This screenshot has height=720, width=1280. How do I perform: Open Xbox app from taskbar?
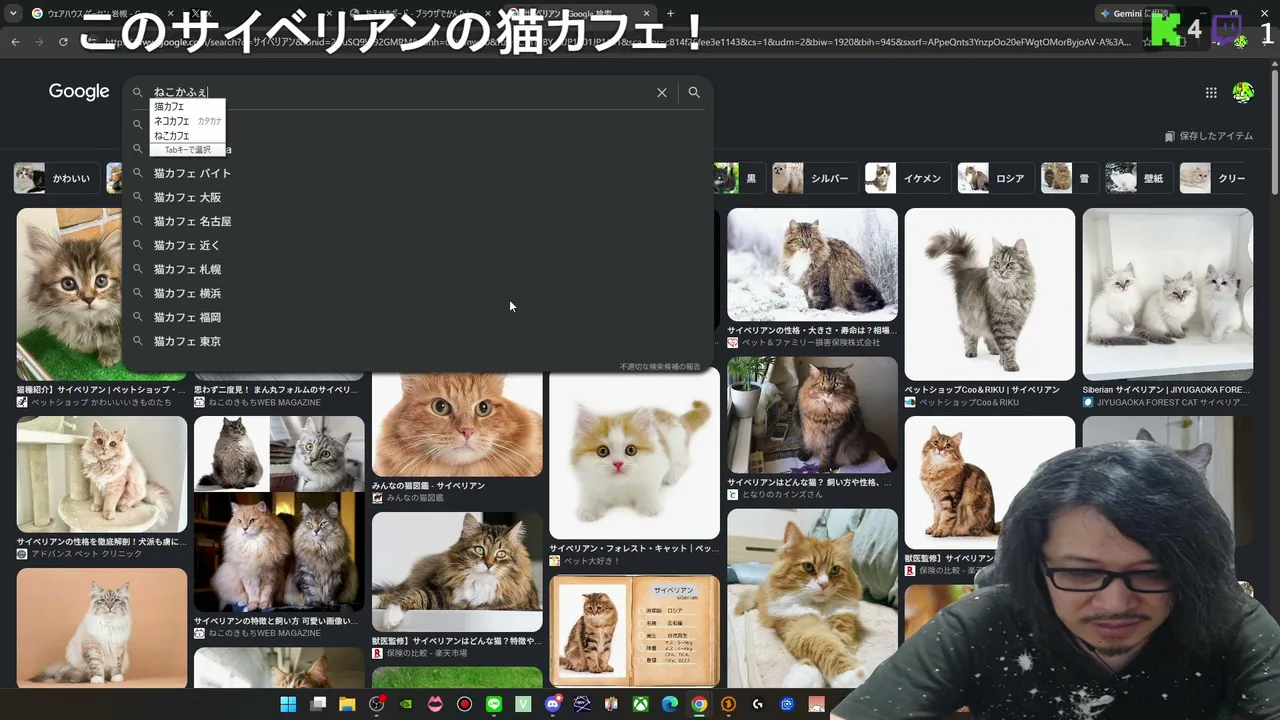coord(641,704)
